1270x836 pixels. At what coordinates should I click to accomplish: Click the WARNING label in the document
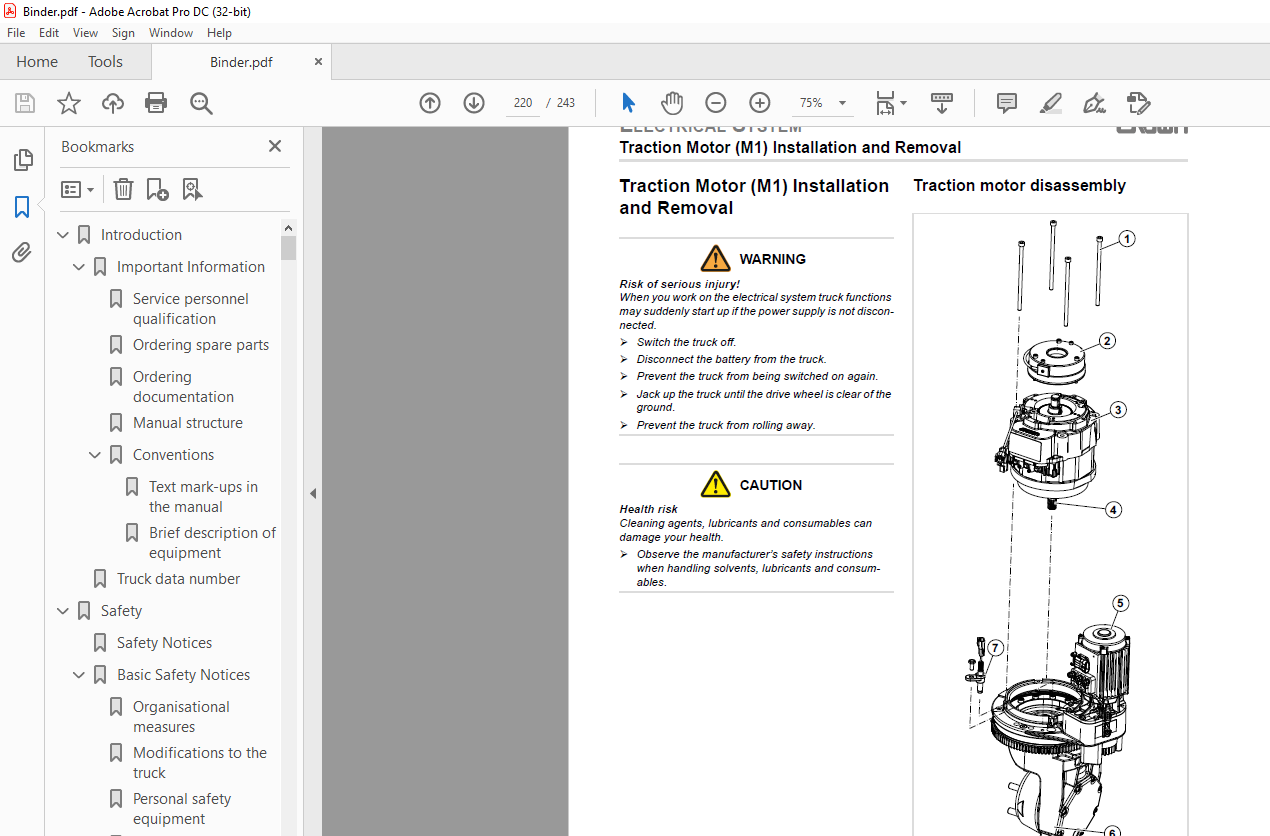(x=772, y=259)
